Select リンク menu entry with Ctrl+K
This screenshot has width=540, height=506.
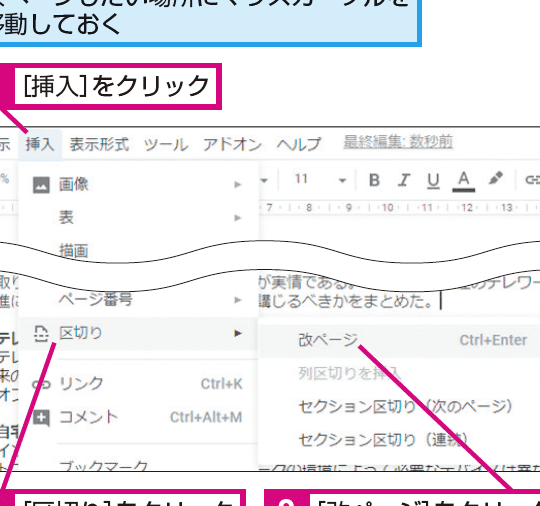[138, 384]
